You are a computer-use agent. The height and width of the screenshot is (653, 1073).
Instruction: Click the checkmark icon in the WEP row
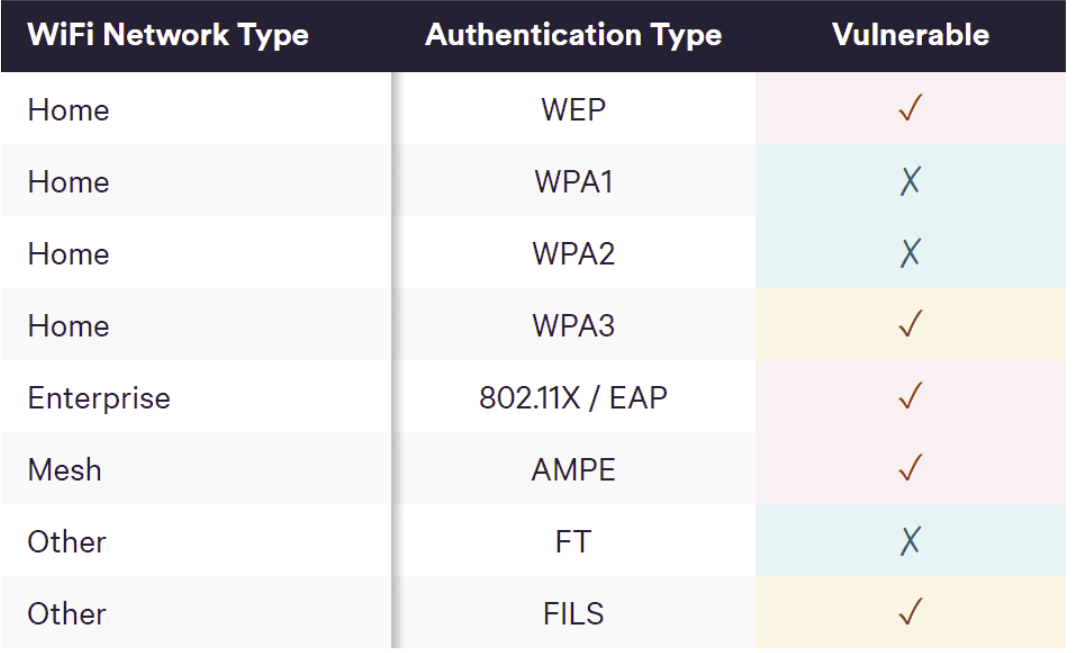pyautogui.click(x=910, y=109)
